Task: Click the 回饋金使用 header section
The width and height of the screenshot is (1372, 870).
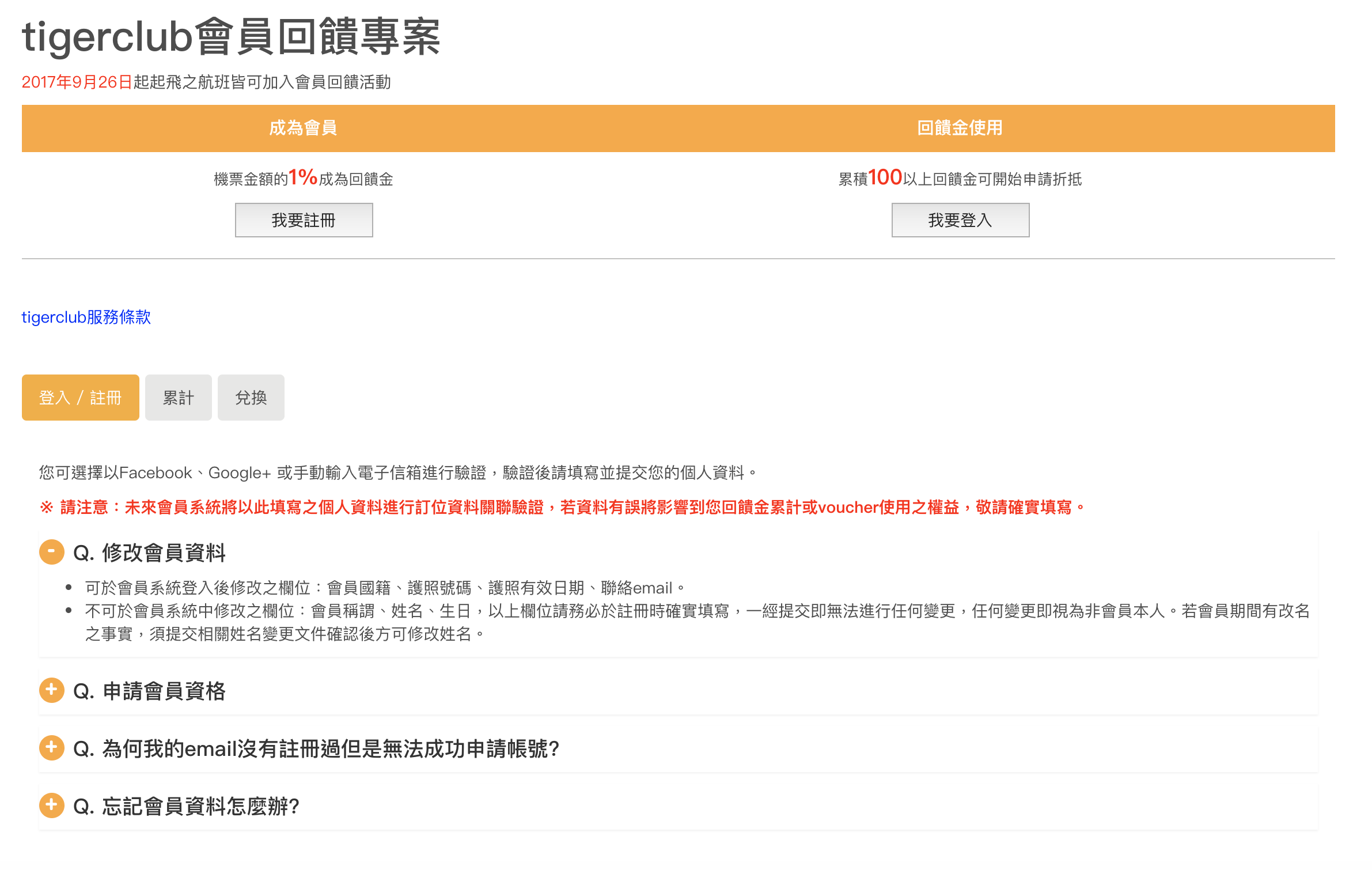Action: point(958,128)
